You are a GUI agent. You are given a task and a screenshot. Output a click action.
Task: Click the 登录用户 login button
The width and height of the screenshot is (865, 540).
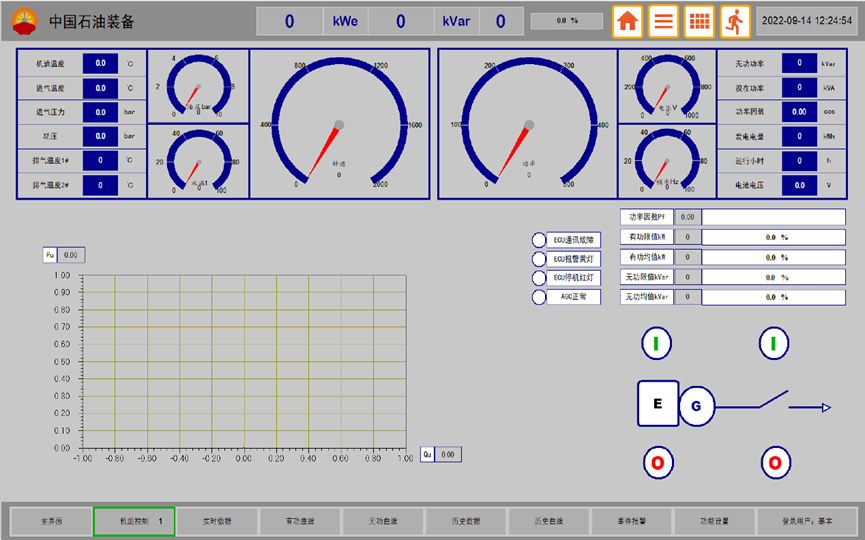coord(807,521)
